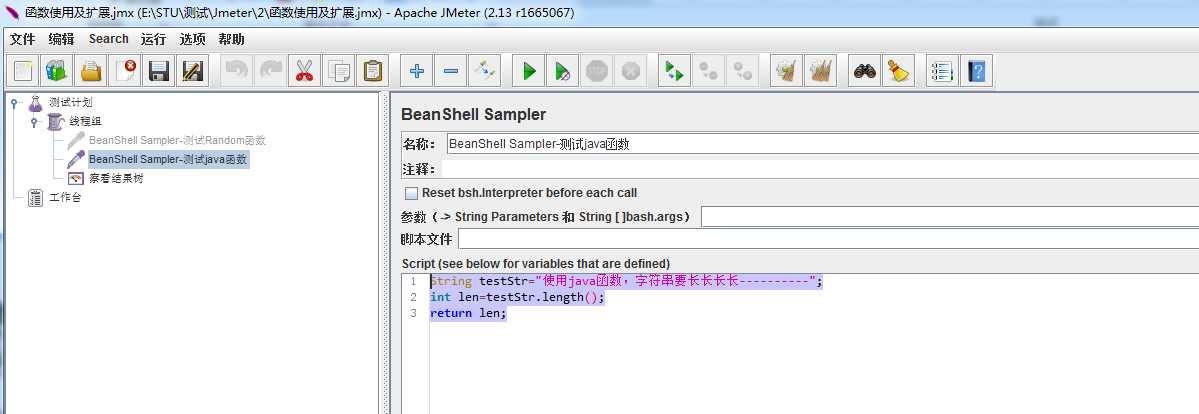Start all remote engines icon

pos(674,71)
